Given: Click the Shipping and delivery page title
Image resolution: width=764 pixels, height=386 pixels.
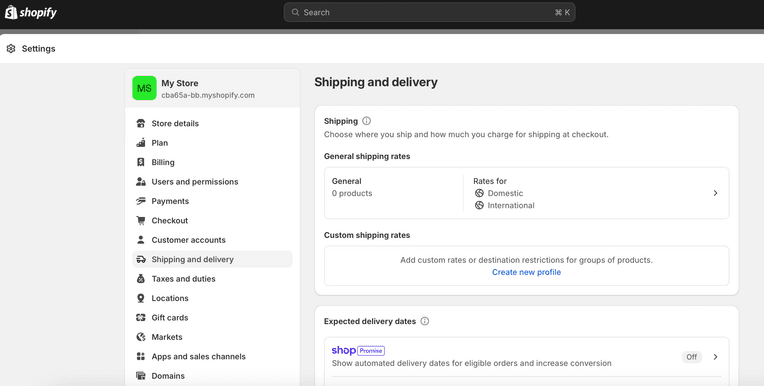Looking at the screenshot, I should pyautogui.click(x=376, y=82).
